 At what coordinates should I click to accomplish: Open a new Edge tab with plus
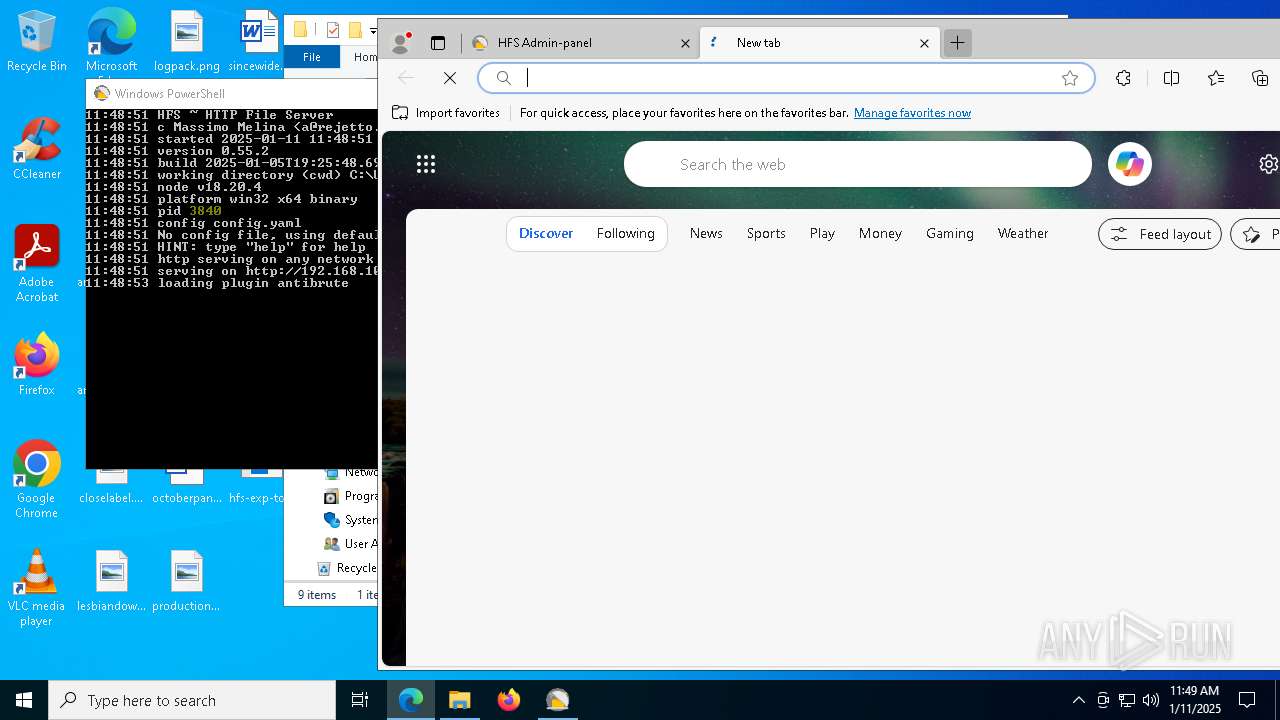coord(957,42)
